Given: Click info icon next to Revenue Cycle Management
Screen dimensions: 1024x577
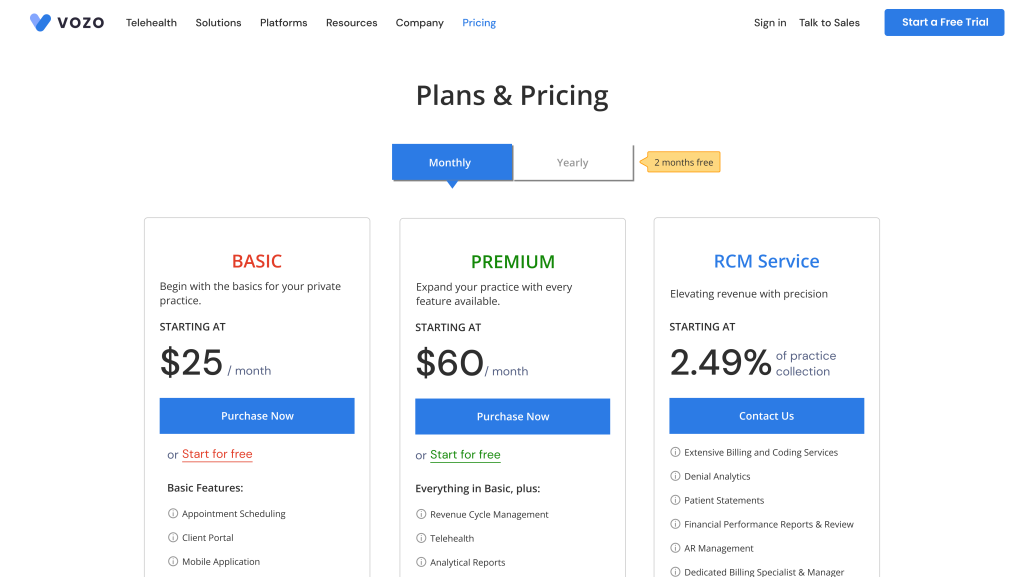Looking at the screenshot, I should click(421, 514).
